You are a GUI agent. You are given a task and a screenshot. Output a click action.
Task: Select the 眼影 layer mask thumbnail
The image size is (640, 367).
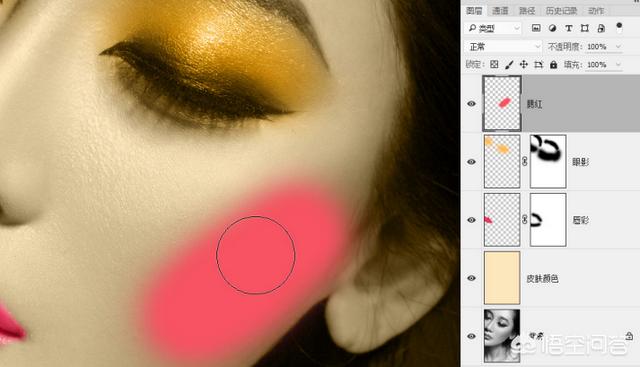(548, 162)
